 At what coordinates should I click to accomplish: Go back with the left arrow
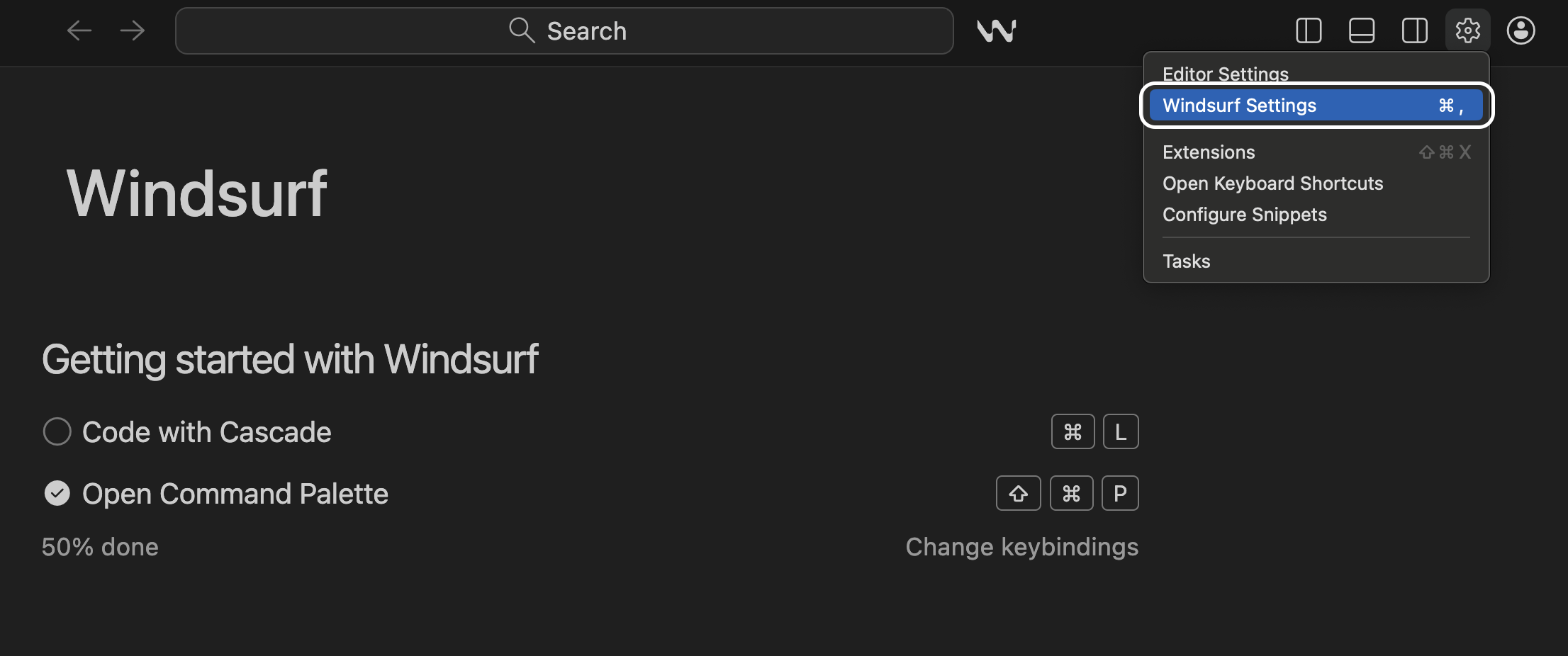tap(79, 30)
